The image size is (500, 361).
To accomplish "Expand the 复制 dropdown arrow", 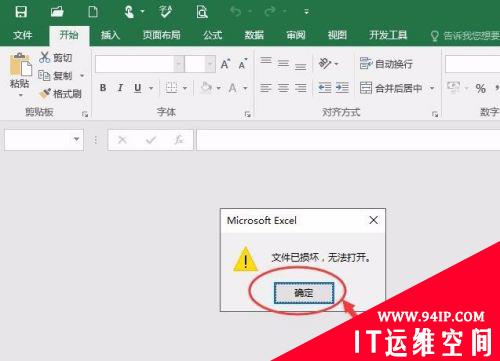I will click(x=82, y=76).
